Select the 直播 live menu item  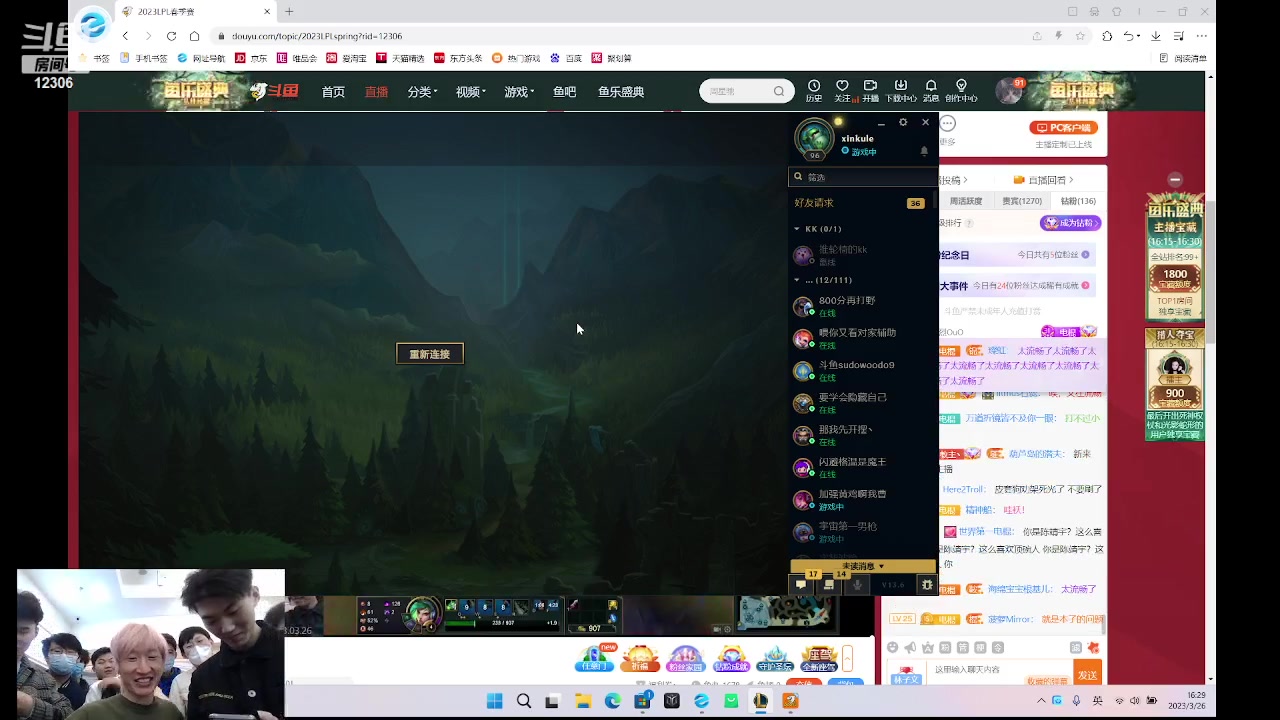click(376, 92)
